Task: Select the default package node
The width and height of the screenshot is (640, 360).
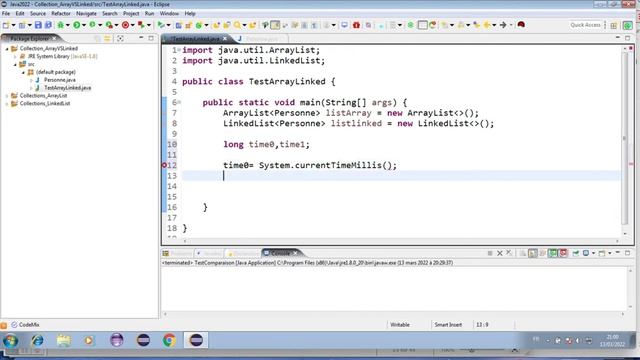Action: coord(56,72)
